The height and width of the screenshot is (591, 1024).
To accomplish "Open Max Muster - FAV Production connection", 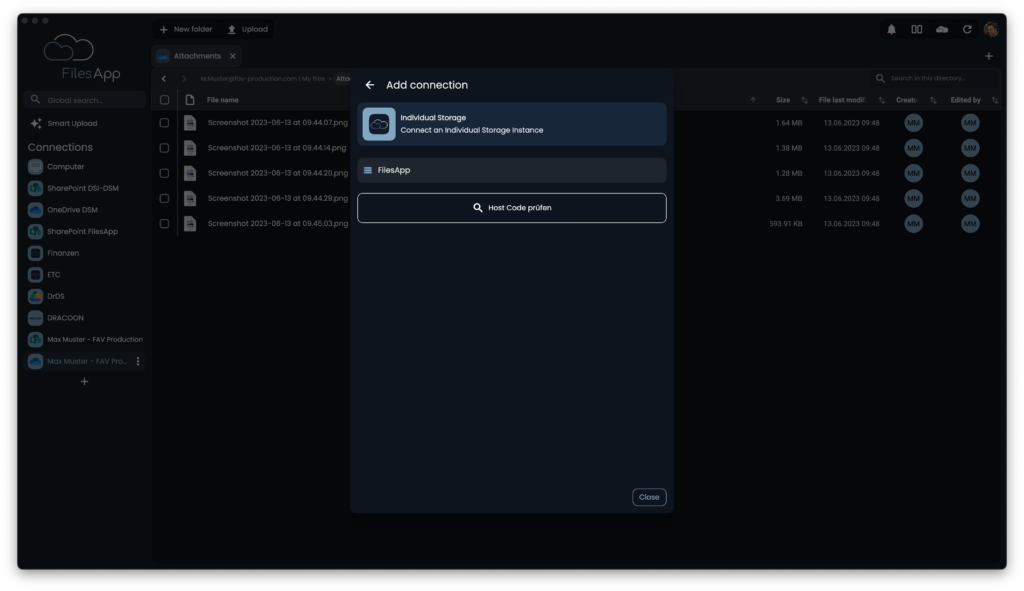I will click(86, 340).
